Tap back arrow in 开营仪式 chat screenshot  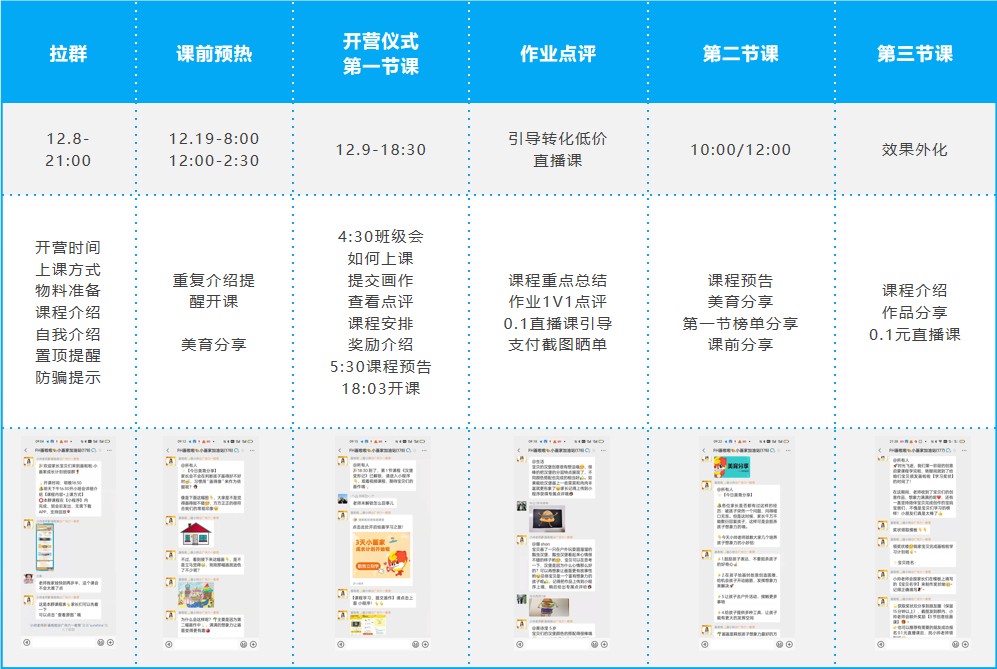pos(340,450)
